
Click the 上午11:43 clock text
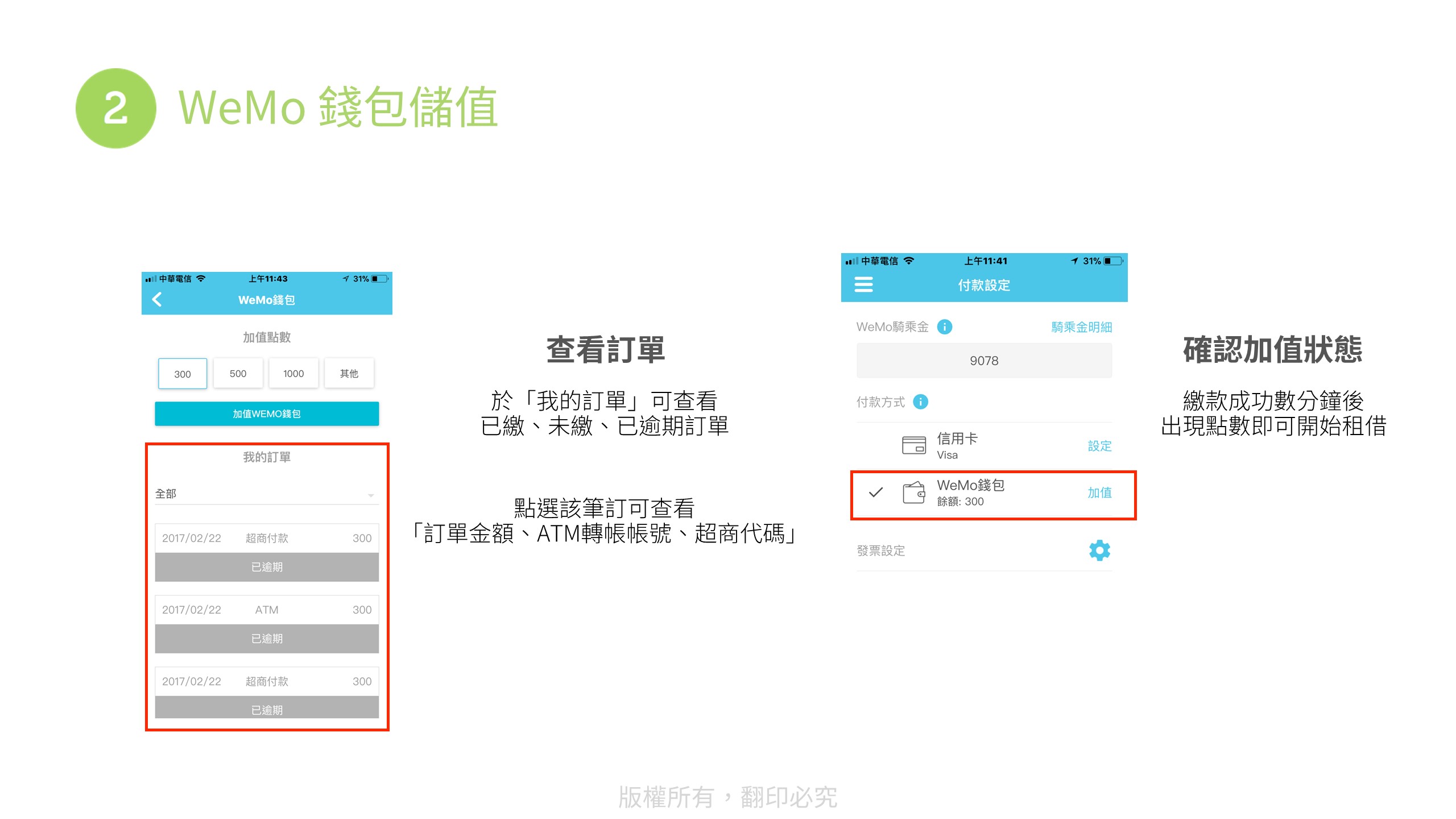tap(268, 279)
